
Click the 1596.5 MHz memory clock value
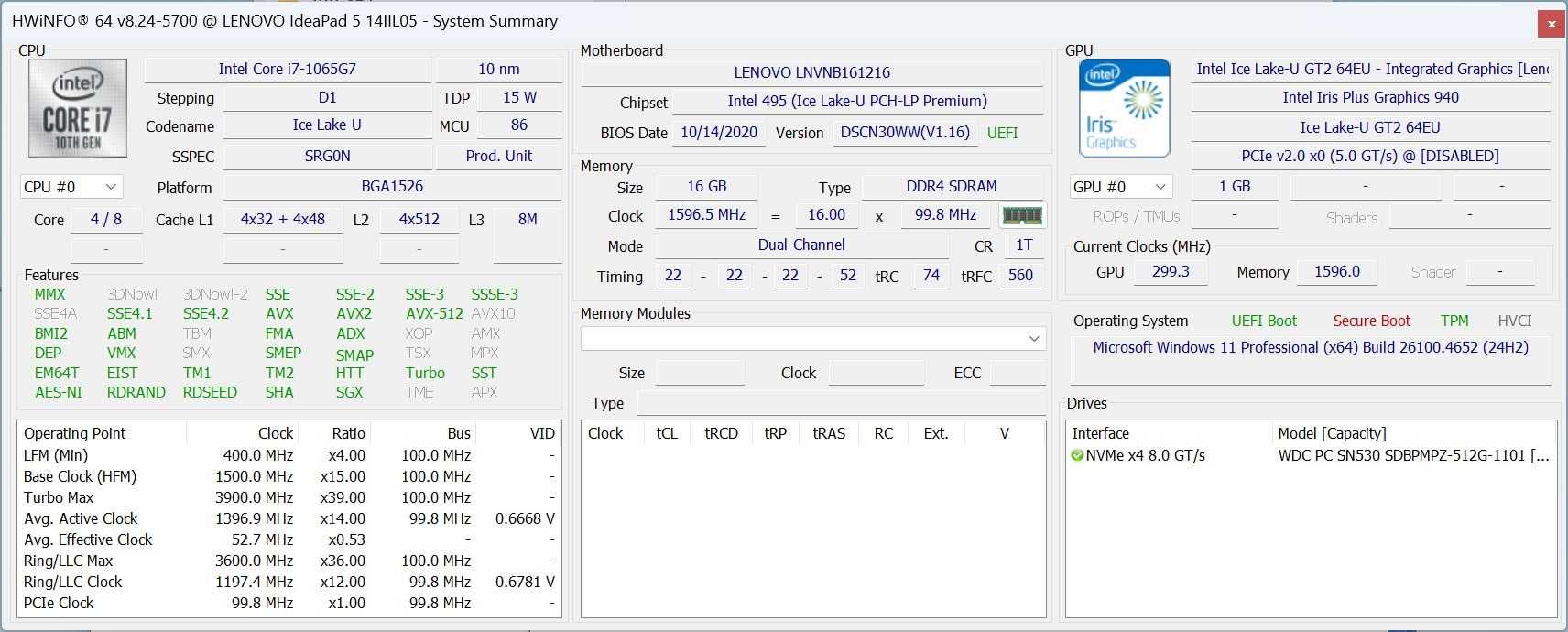point(707,215)
